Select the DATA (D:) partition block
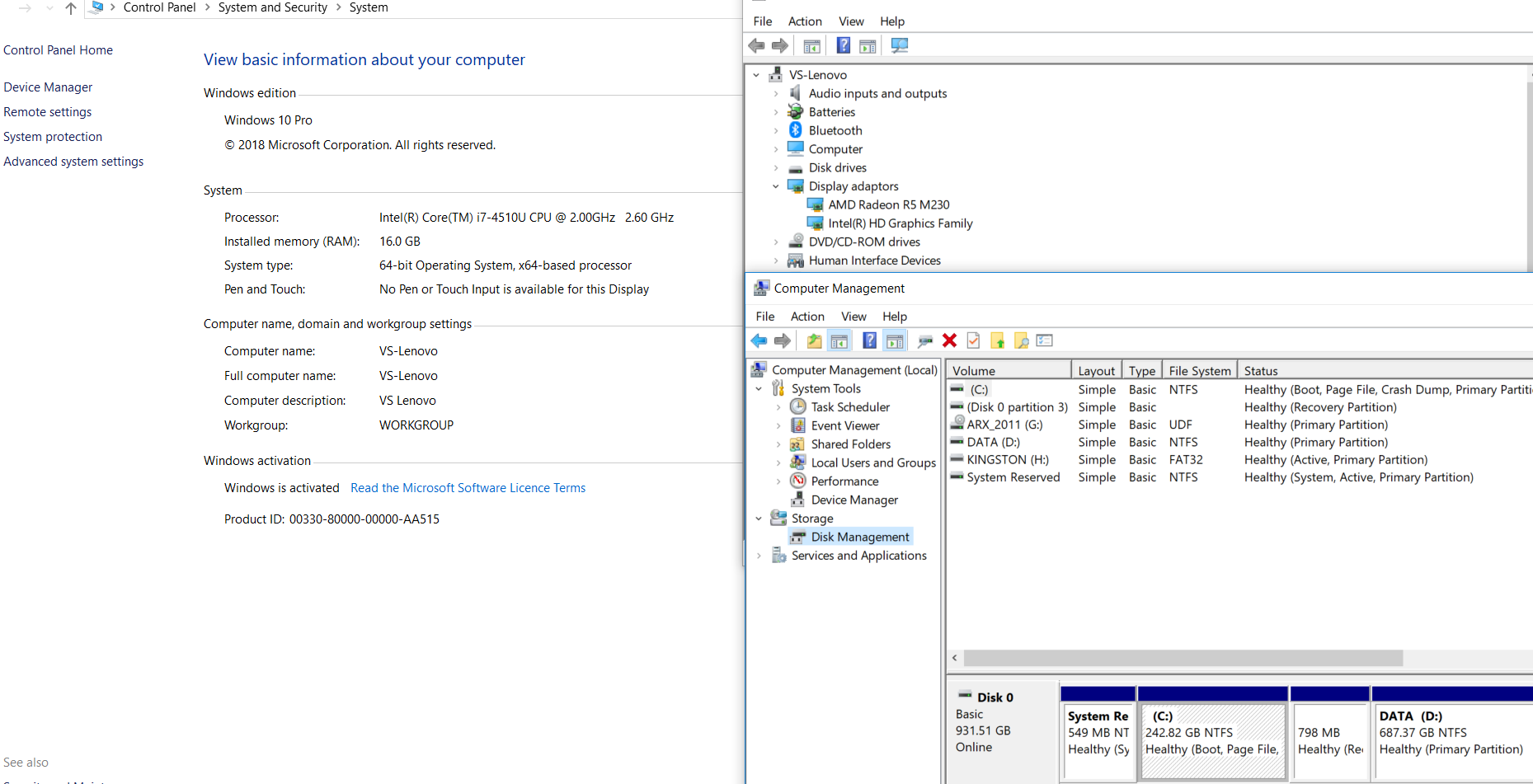The image size is (1533, 784). coord(1453,740)
